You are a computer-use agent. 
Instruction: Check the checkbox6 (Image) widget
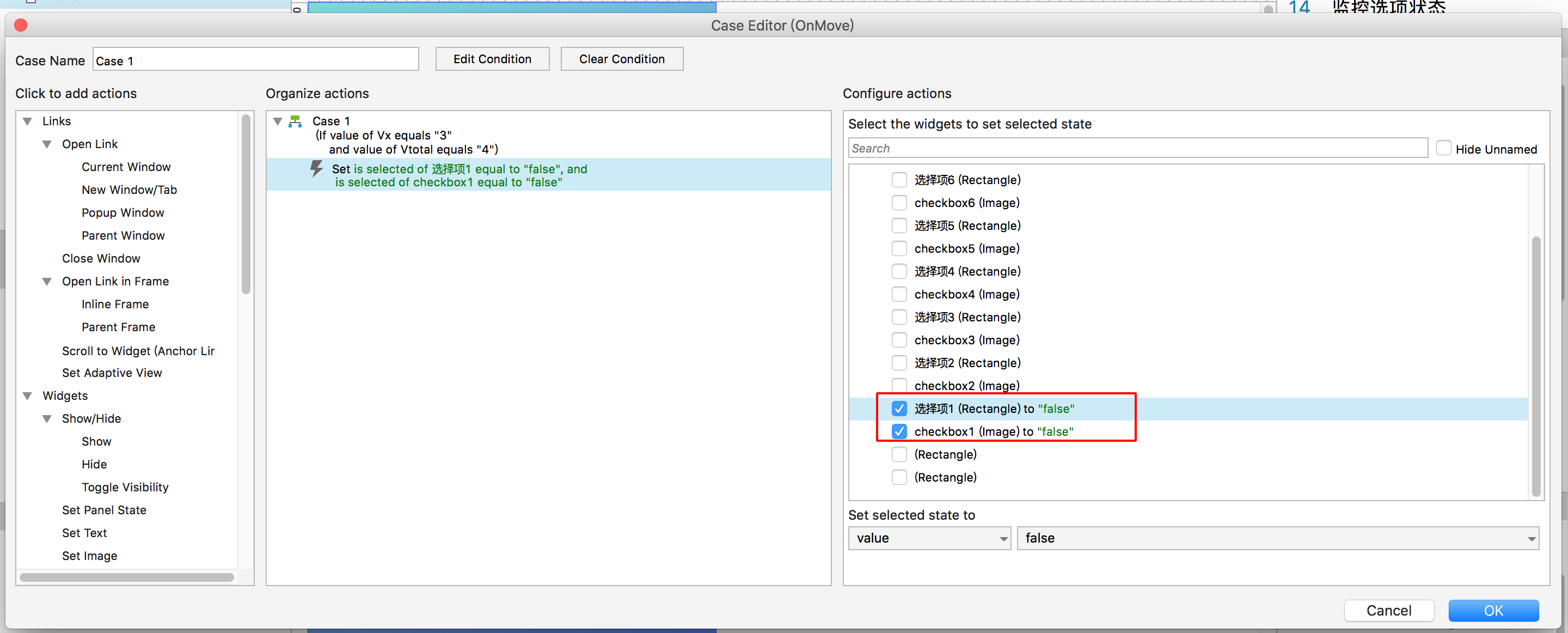[899, 203]
